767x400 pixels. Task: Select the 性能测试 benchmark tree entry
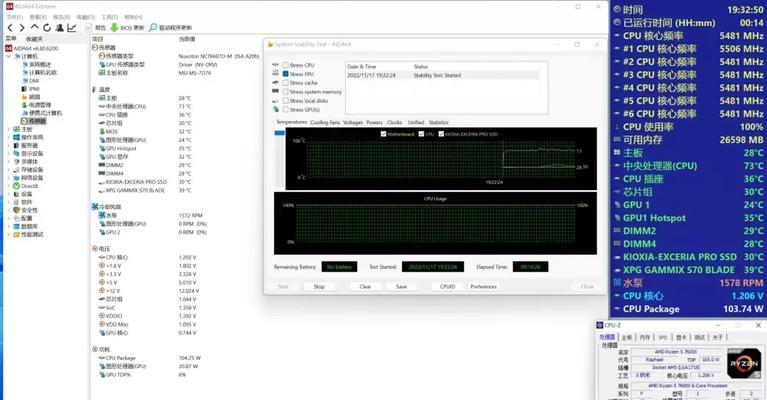point(32,234)
